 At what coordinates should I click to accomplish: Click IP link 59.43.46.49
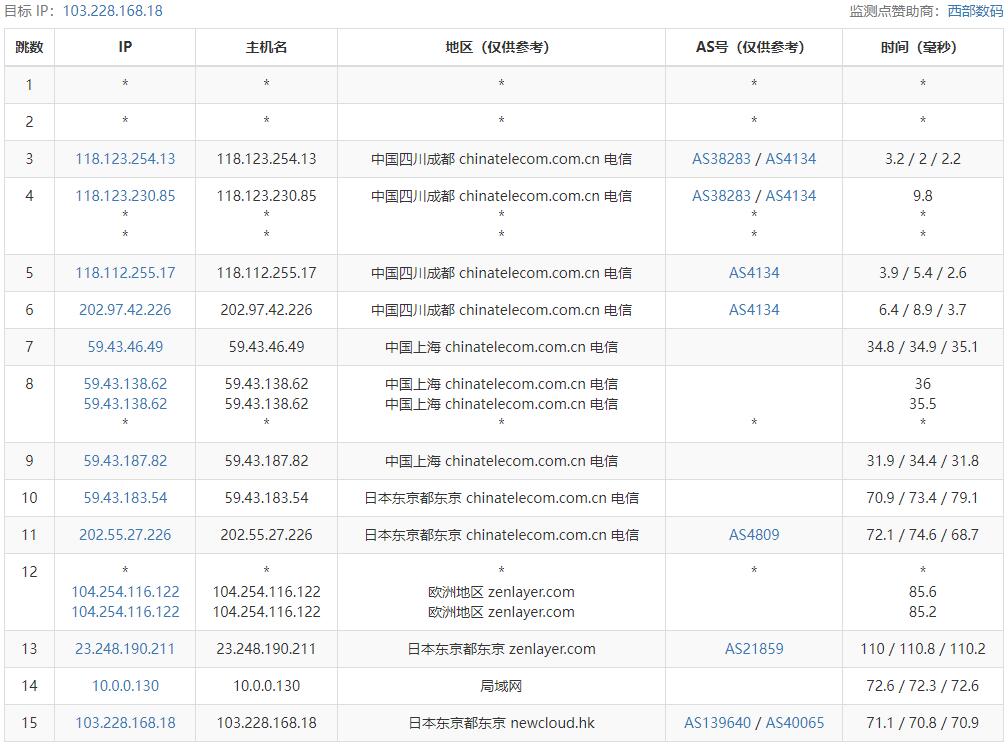[x=125, y=346]
